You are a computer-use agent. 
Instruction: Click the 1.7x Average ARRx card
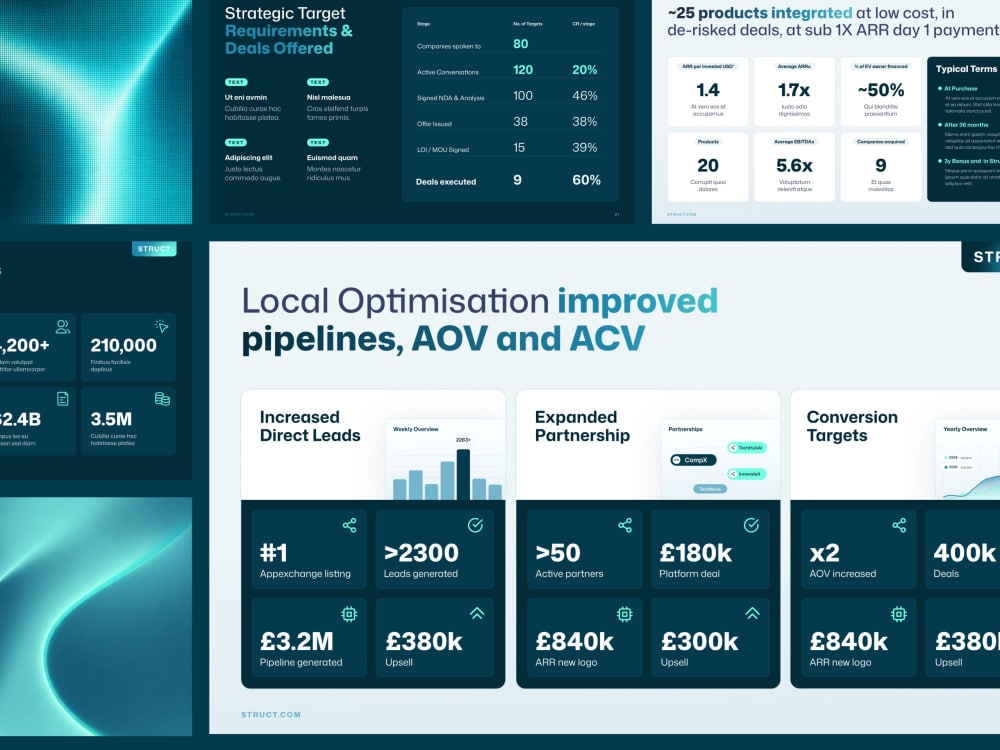pyautogui.click(x=794, y=92)
